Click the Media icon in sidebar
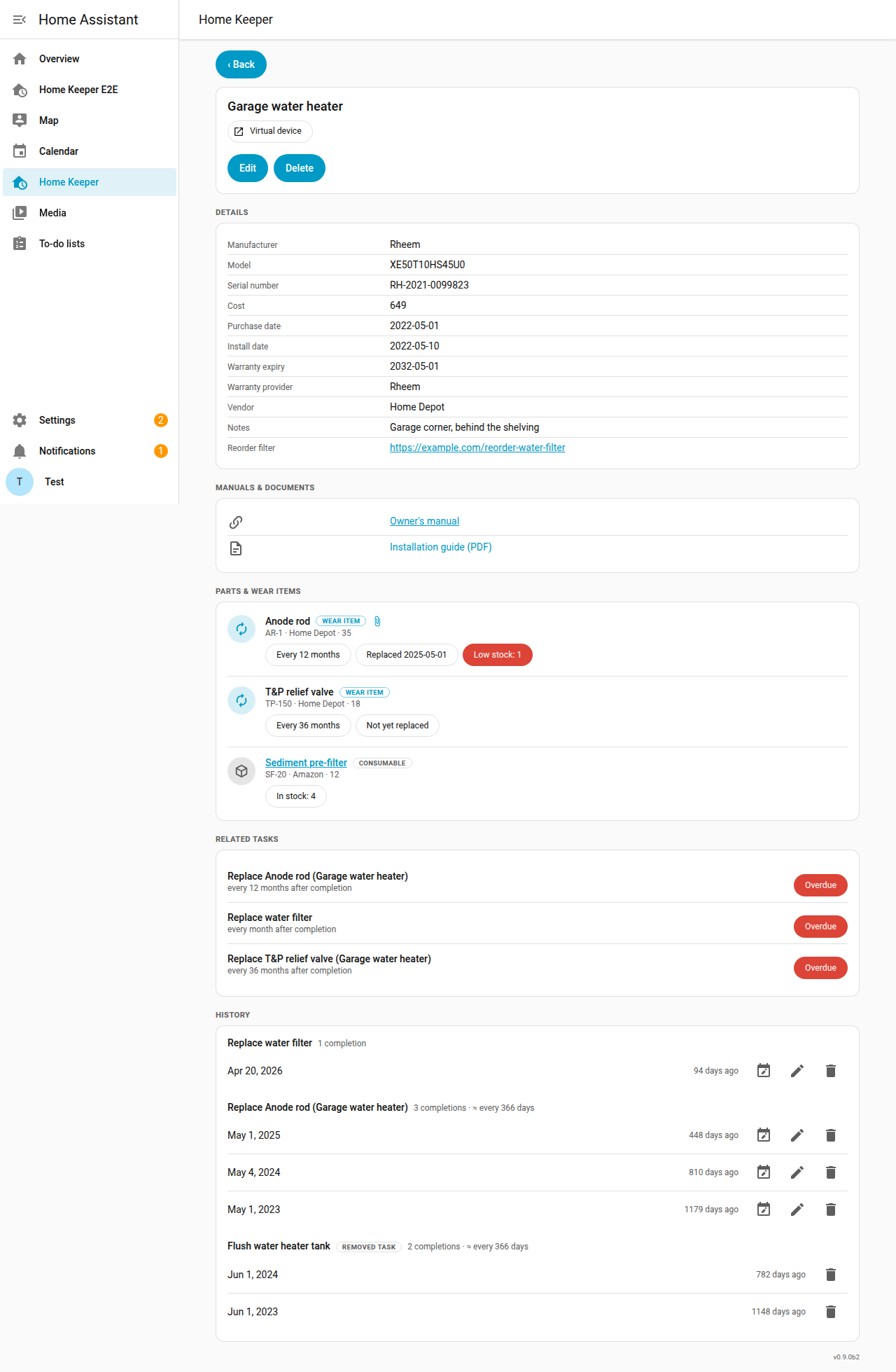This screenshot has height=1372, width=896. click(x=20, y=213)
